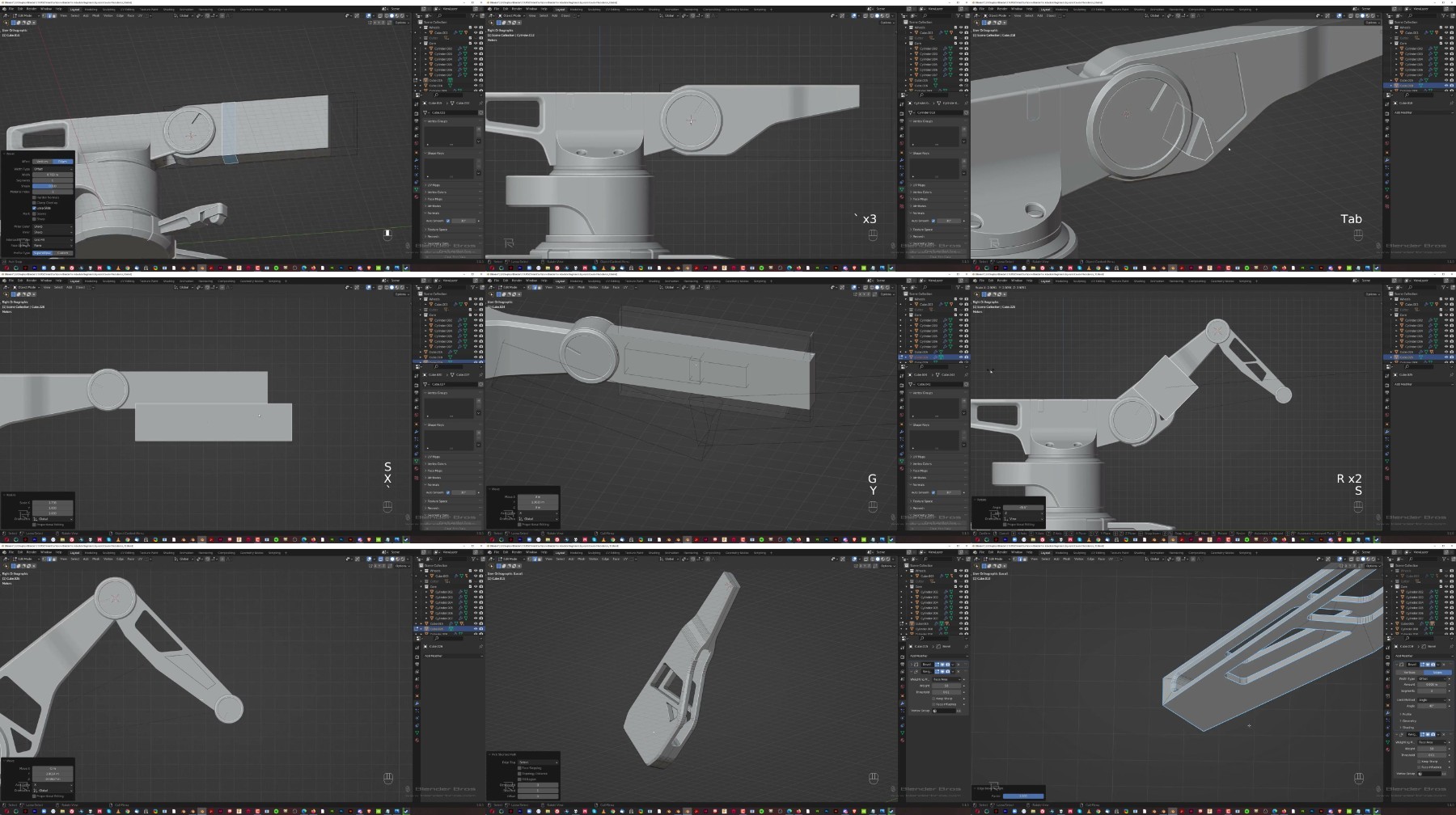Screen dimensions: 1456x815
Task: Open Object Data properties tab in center window
Action: (x=903, y=459)
